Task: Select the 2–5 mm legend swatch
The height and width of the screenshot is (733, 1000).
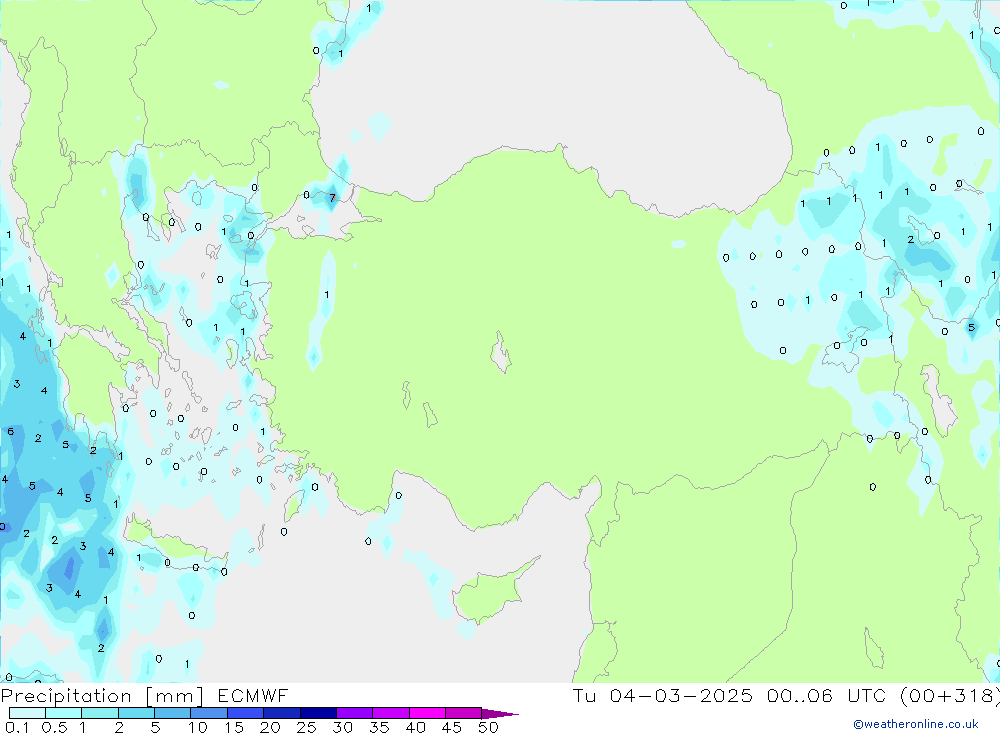Action: coord(136,713)
